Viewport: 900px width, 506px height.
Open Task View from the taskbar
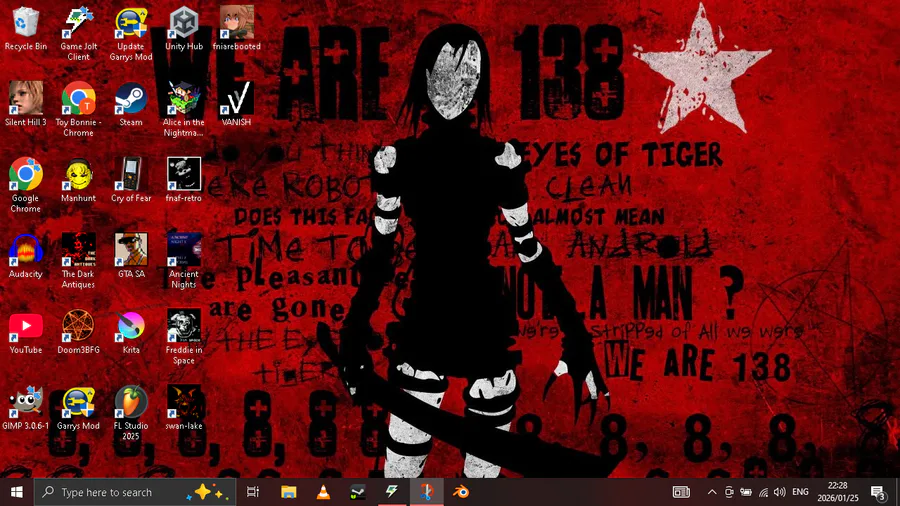click(253, 492)
